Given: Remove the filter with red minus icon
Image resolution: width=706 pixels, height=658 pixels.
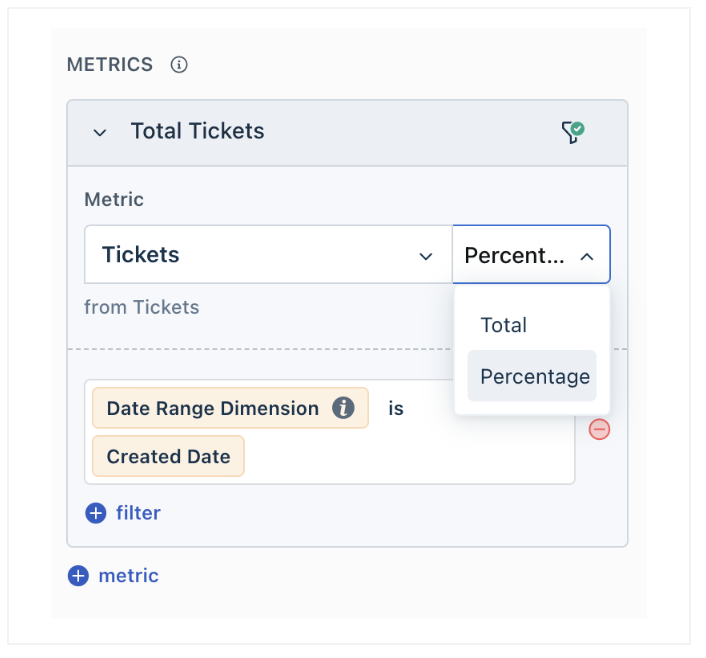Looking at the screenshot, I should tap(599, 430).
